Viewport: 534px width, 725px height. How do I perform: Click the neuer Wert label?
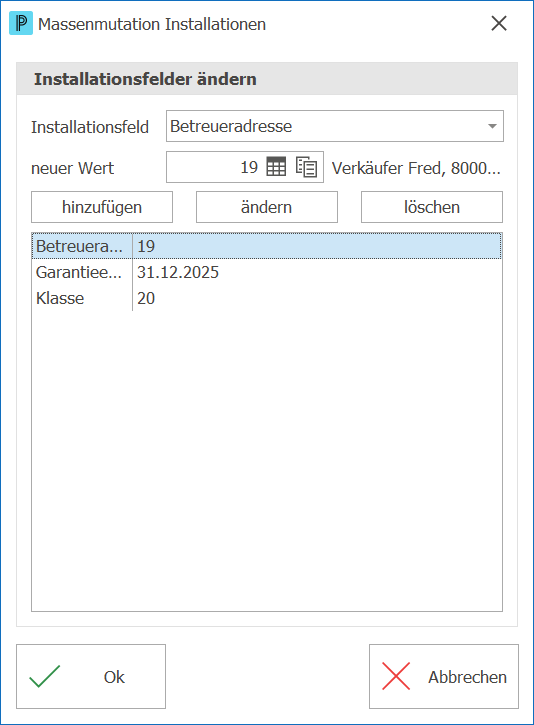(x=73, y=168)
